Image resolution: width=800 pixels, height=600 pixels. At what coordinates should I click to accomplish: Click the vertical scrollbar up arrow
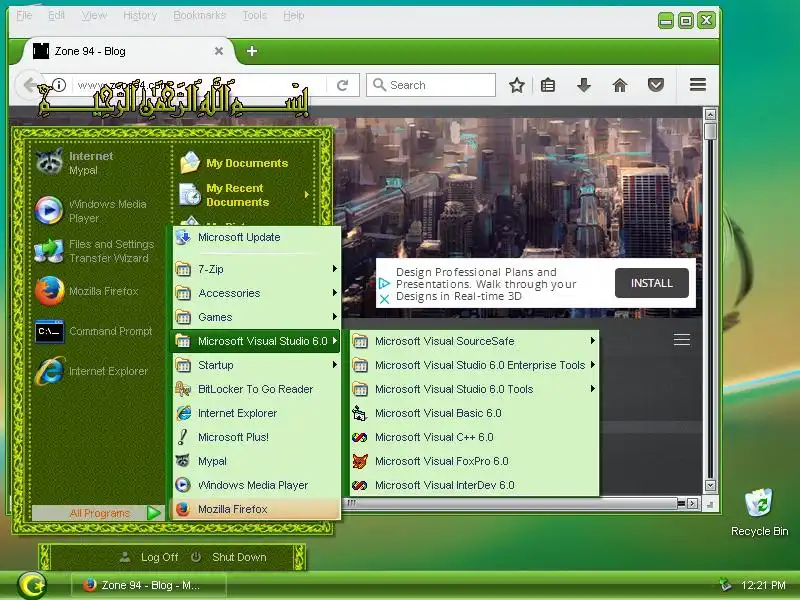[x=710, y=114]
